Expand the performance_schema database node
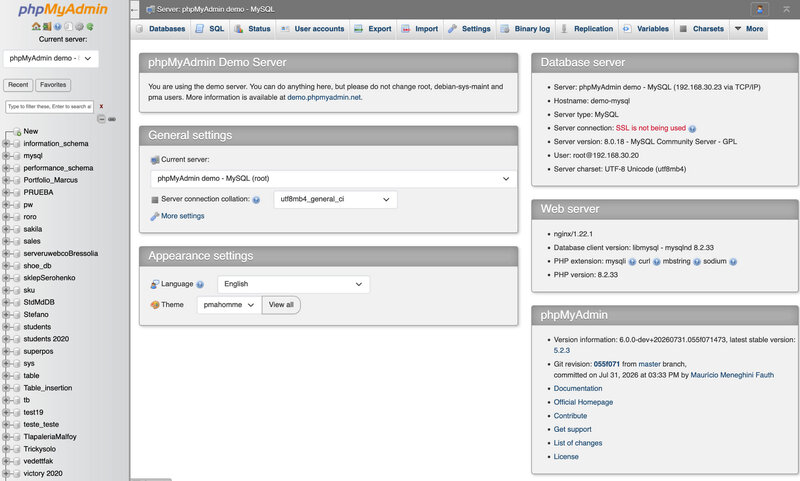800x481 pixels. click(x=6, y=168)
